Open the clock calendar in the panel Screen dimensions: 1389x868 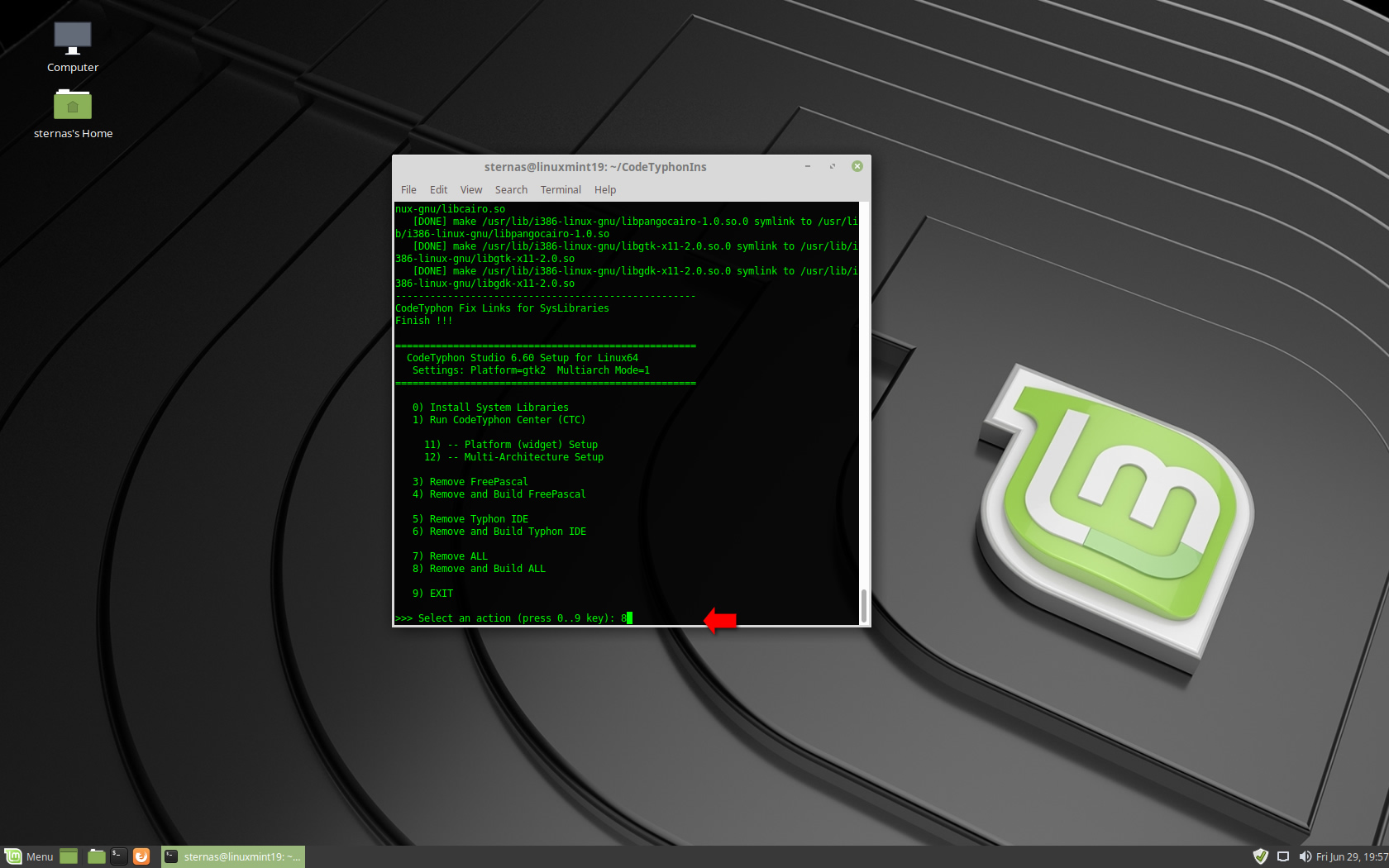[1352, 856]
